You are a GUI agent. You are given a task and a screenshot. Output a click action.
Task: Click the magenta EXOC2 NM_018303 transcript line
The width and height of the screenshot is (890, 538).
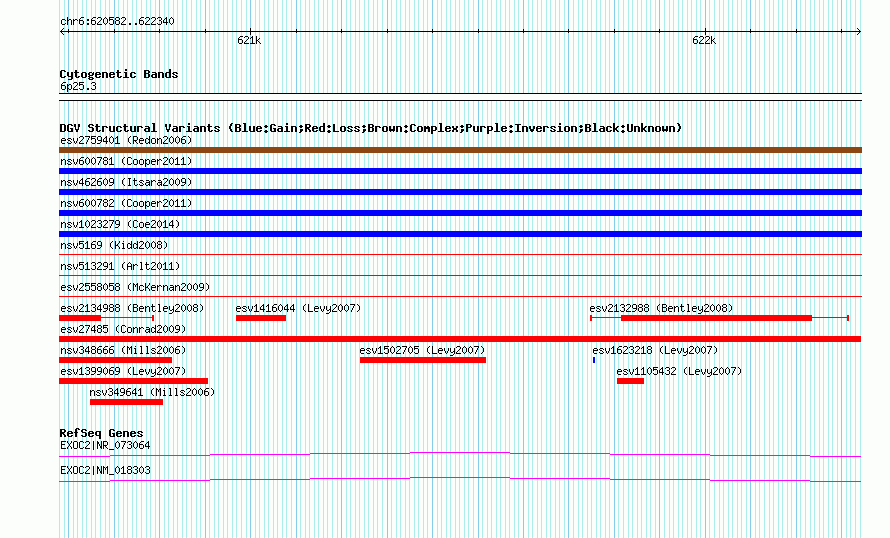460,480
